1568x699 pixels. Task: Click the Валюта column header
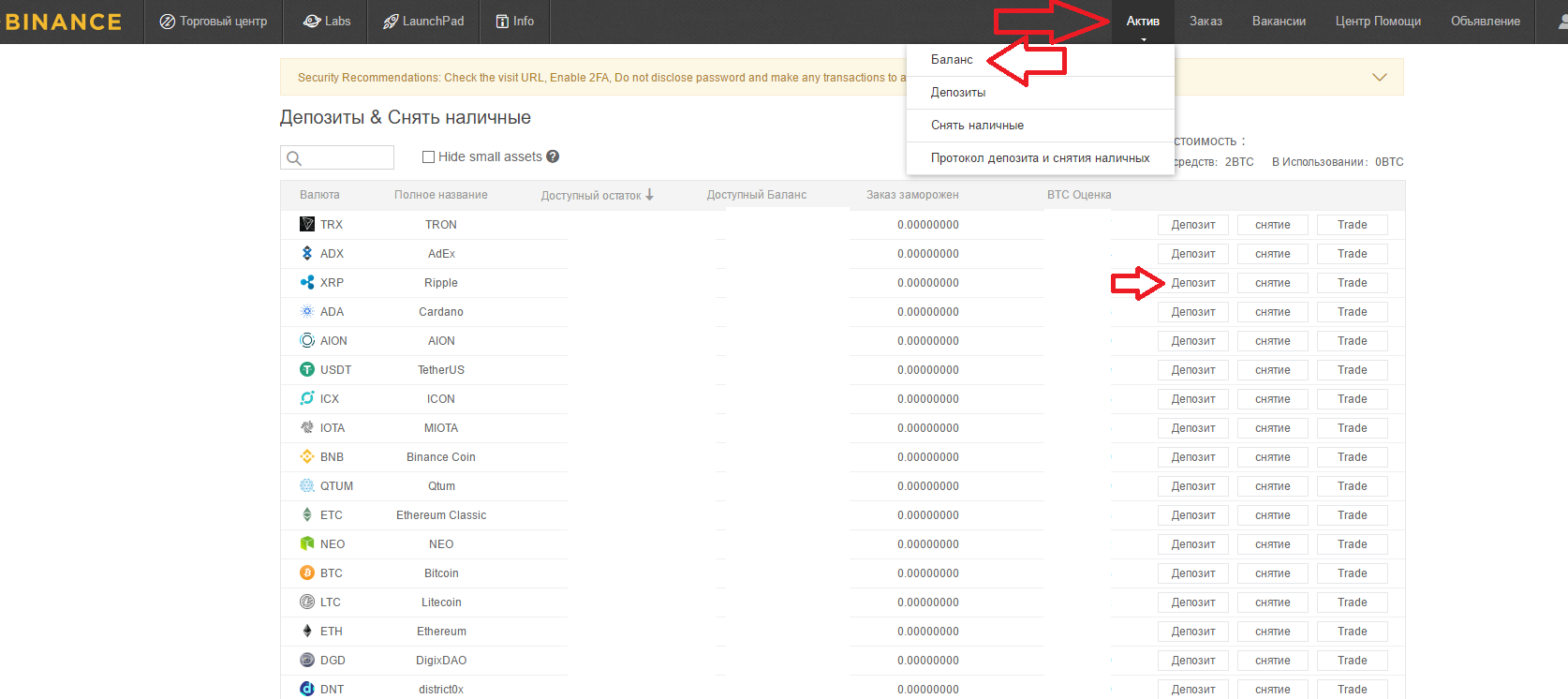pyautogui.click(x=319, y=195)
